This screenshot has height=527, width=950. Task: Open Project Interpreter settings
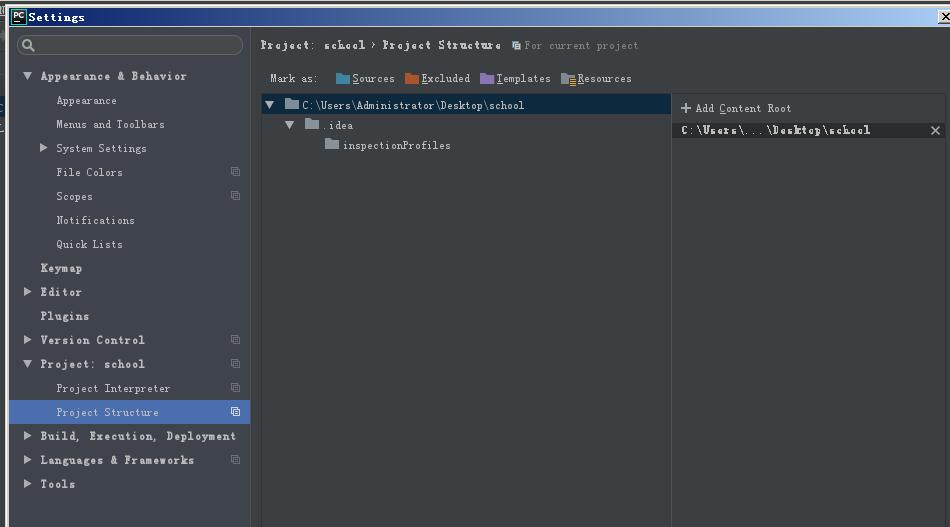(113, 388)
